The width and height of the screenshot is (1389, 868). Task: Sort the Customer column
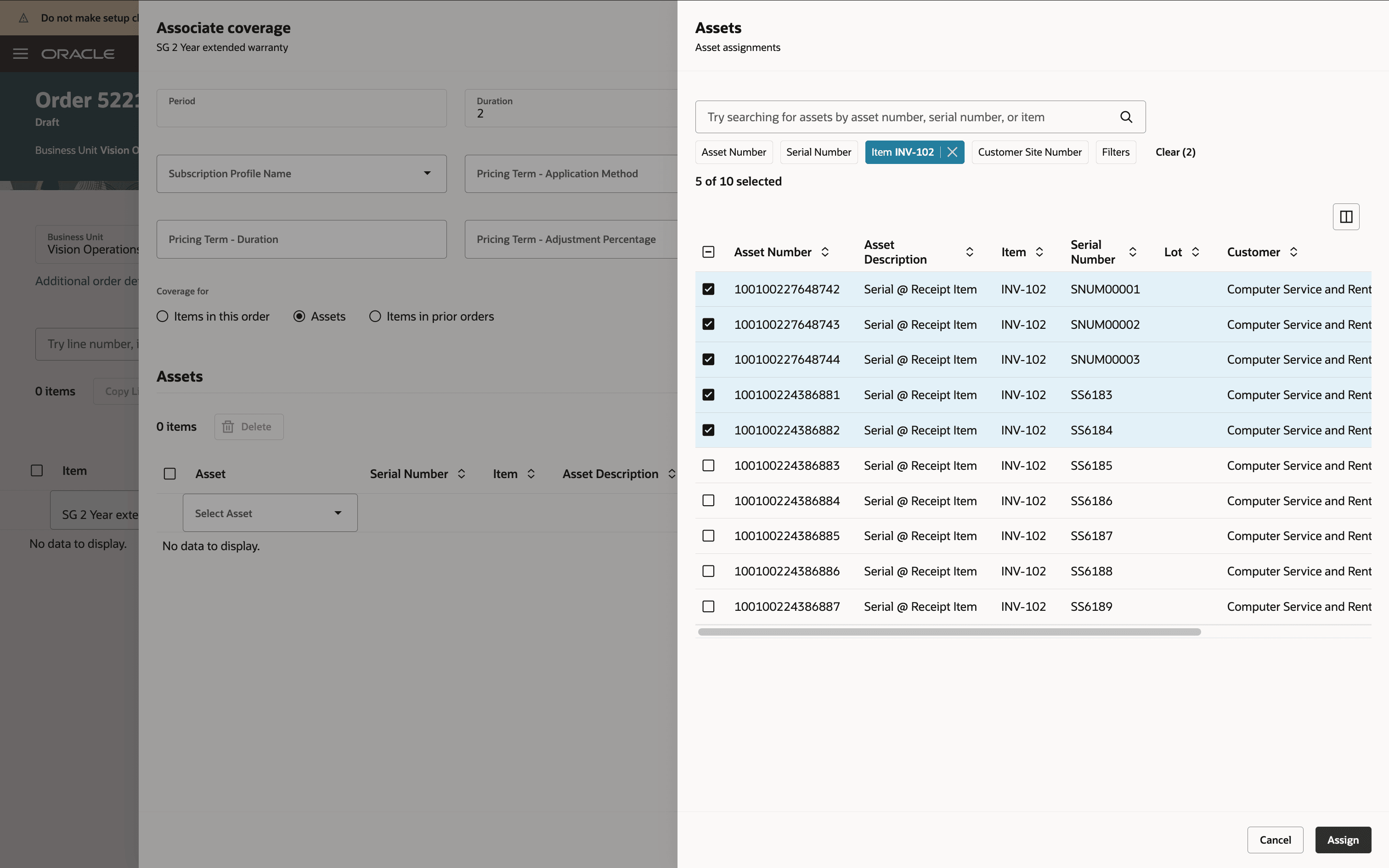pyautogui.click(x=1293, y=252)
